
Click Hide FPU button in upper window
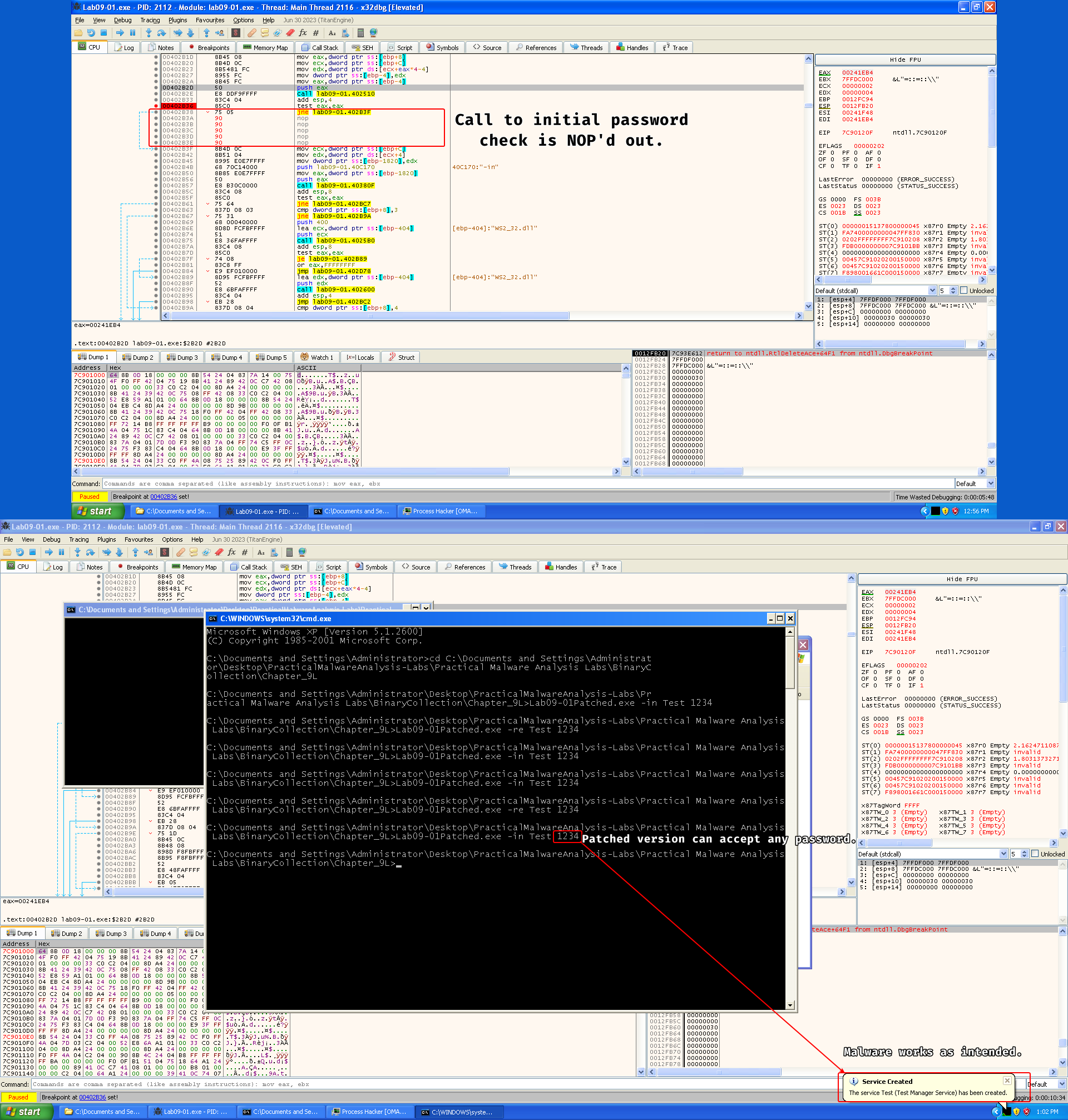point(904,60)
